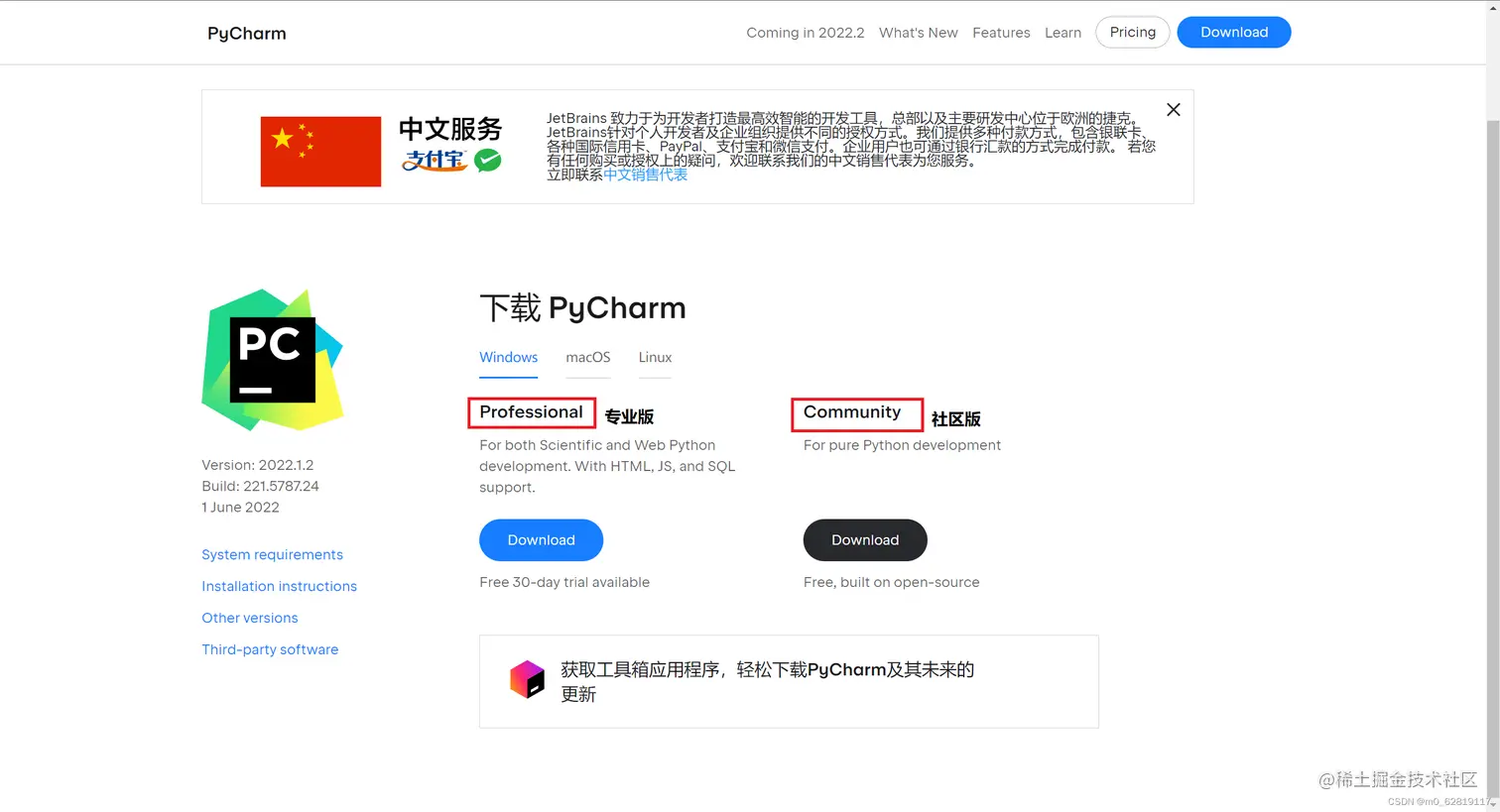Switch to the macOS tab
The width and height of the screenshot is (1500, 812).
(587, 357)
